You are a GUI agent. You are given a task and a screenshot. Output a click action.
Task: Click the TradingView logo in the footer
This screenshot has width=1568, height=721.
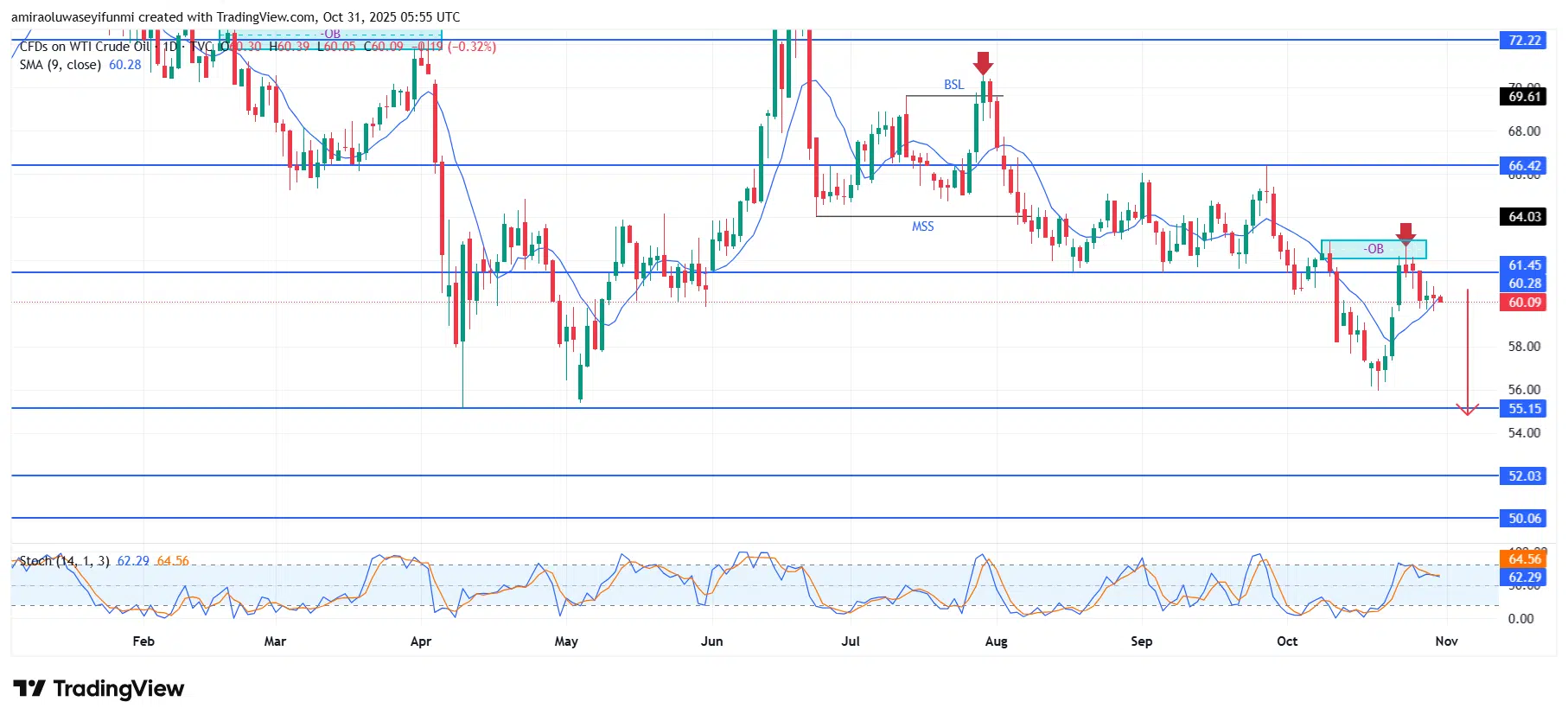click(99, 689)
